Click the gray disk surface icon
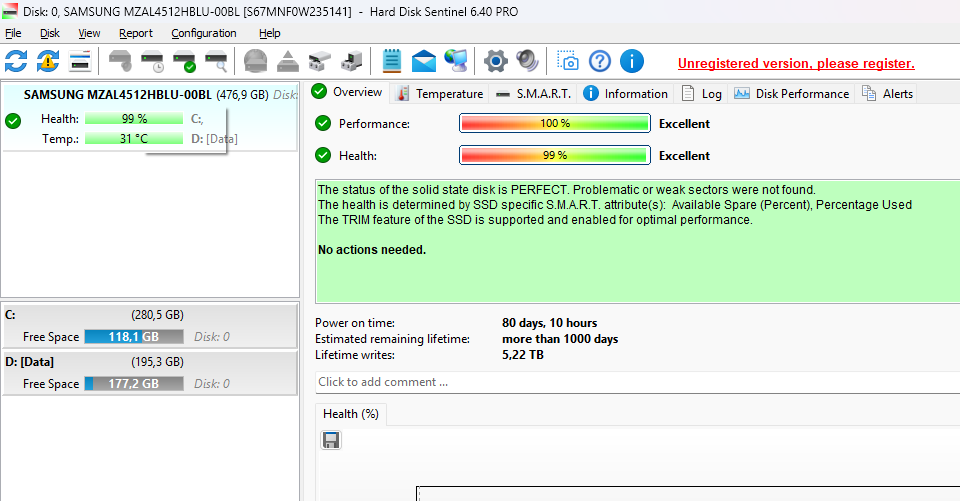The image size is (960, 501). [255, 61]
